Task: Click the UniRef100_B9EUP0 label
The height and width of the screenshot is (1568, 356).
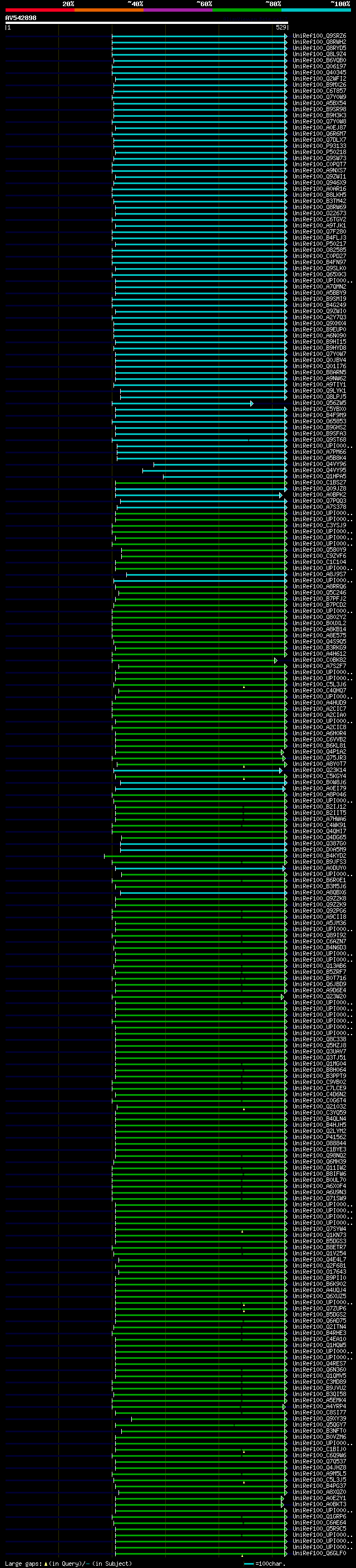Action: pyautogui.click(x=319, y=329)
